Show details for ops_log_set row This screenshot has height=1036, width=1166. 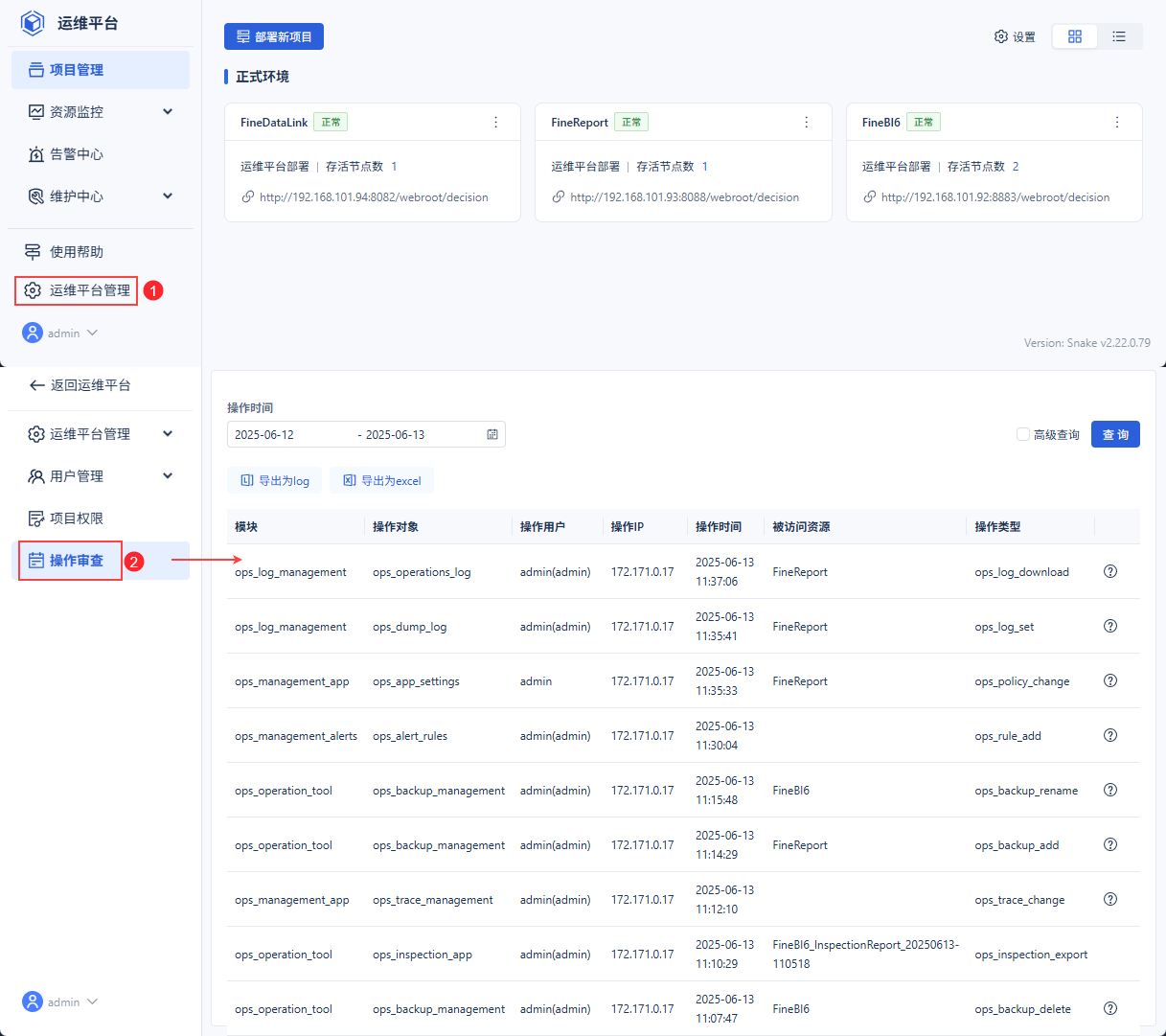[x=1110, y=626]
